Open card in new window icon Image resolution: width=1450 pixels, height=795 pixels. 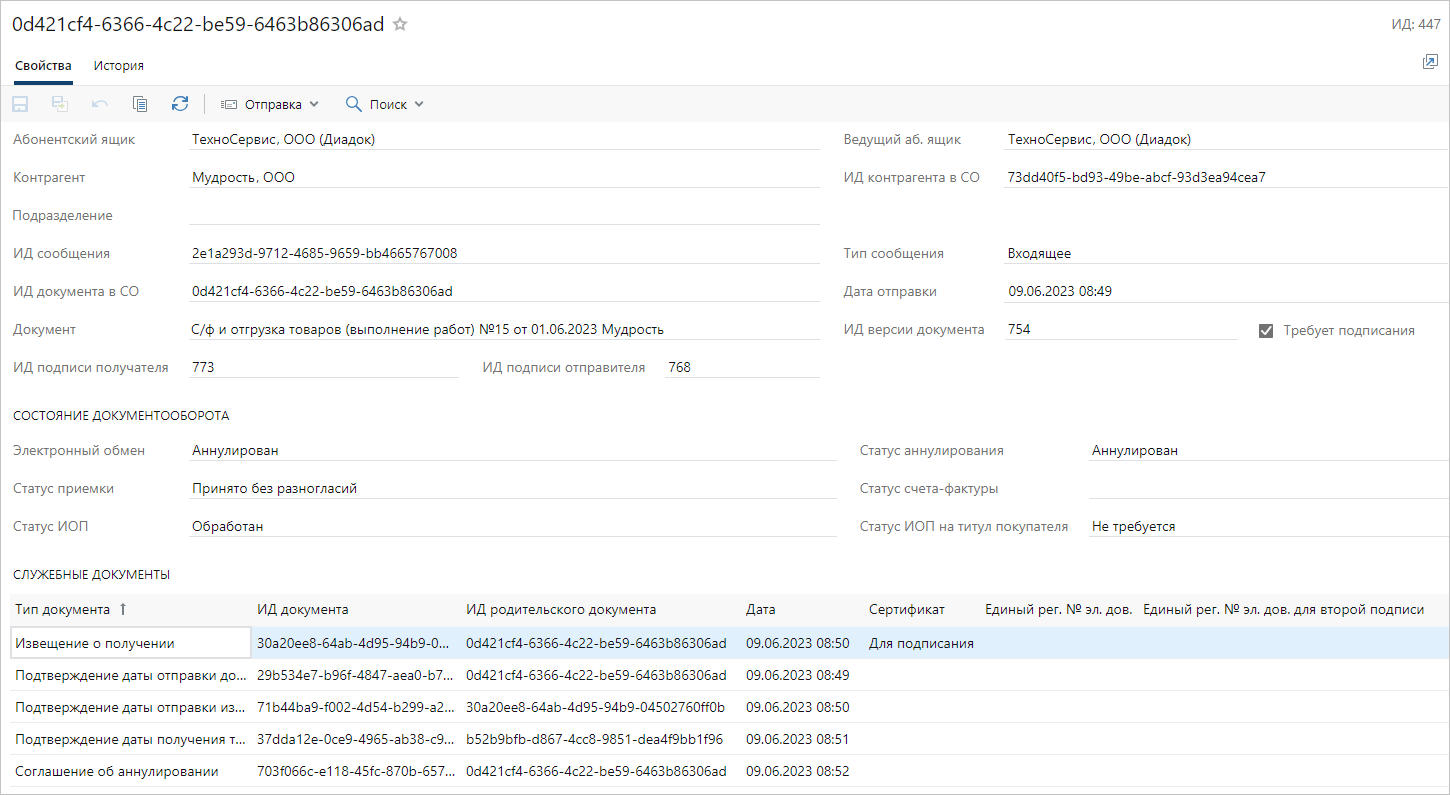coord(1429,62)
